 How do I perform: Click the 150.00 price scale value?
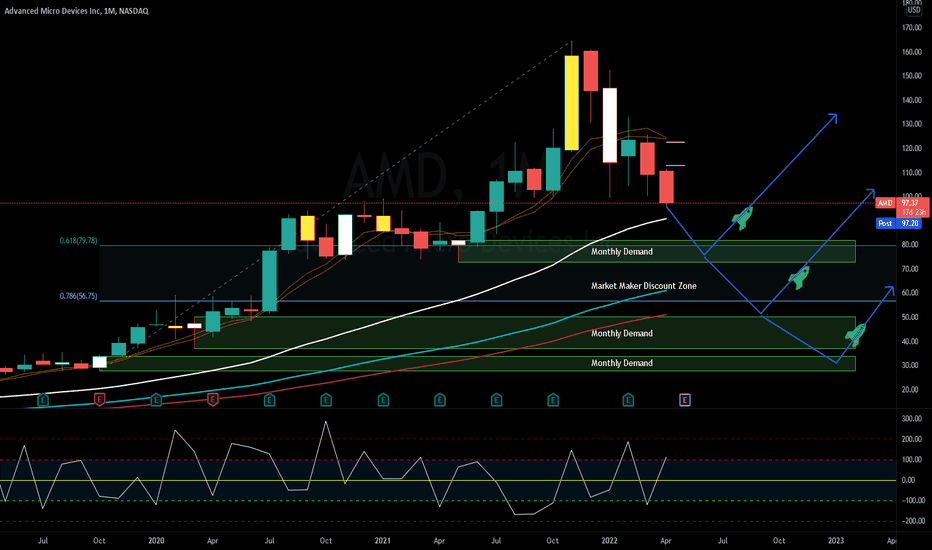pos(912,76)
